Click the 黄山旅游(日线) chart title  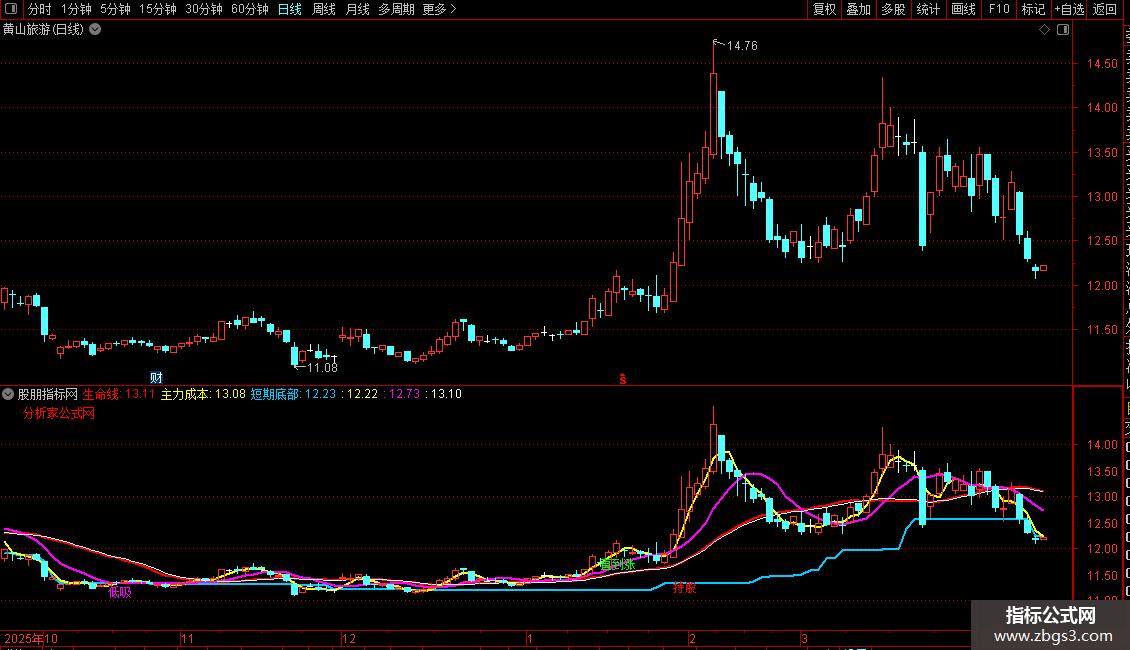(43, 30)
